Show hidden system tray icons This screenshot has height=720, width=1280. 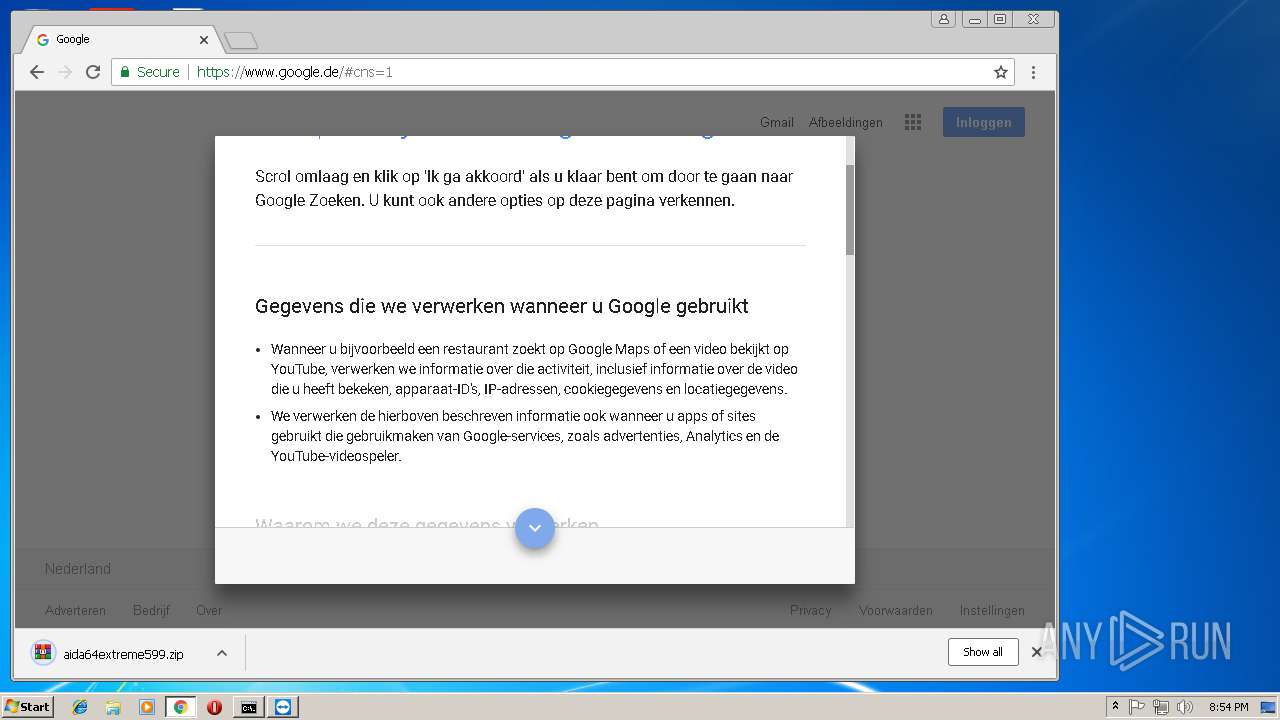pos(1115,706)
